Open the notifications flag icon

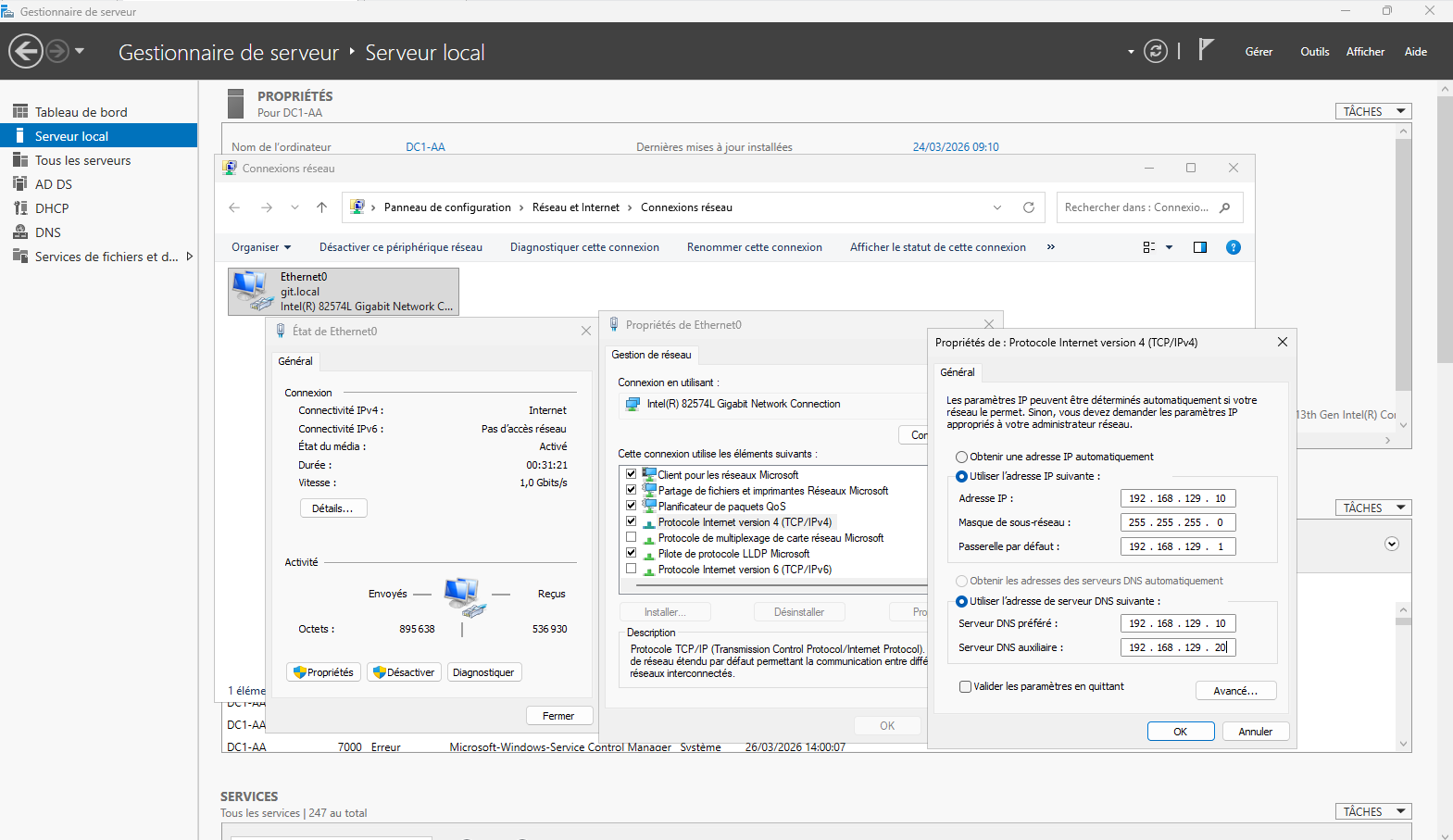[x=1205, y=49]
